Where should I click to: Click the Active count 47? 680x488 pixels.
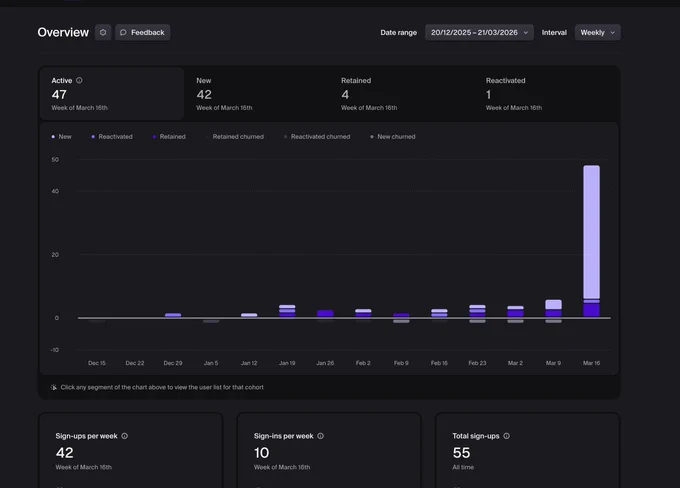click(x=59, y=95)
